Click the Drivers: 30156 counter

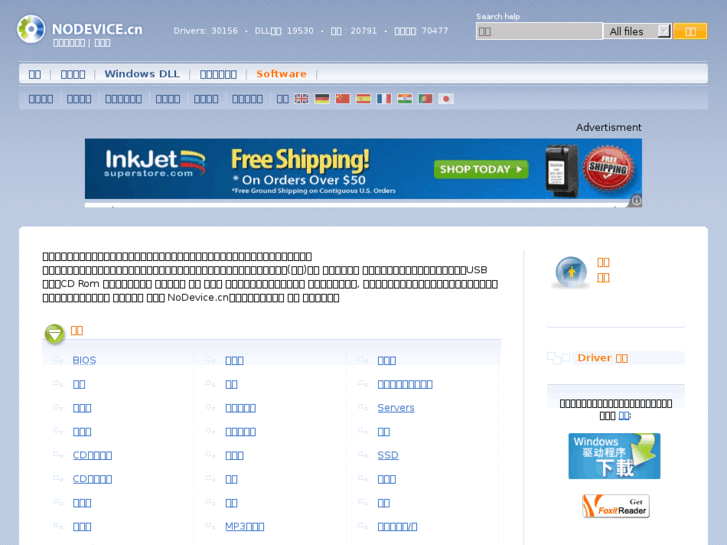click(x=205, y=31)
